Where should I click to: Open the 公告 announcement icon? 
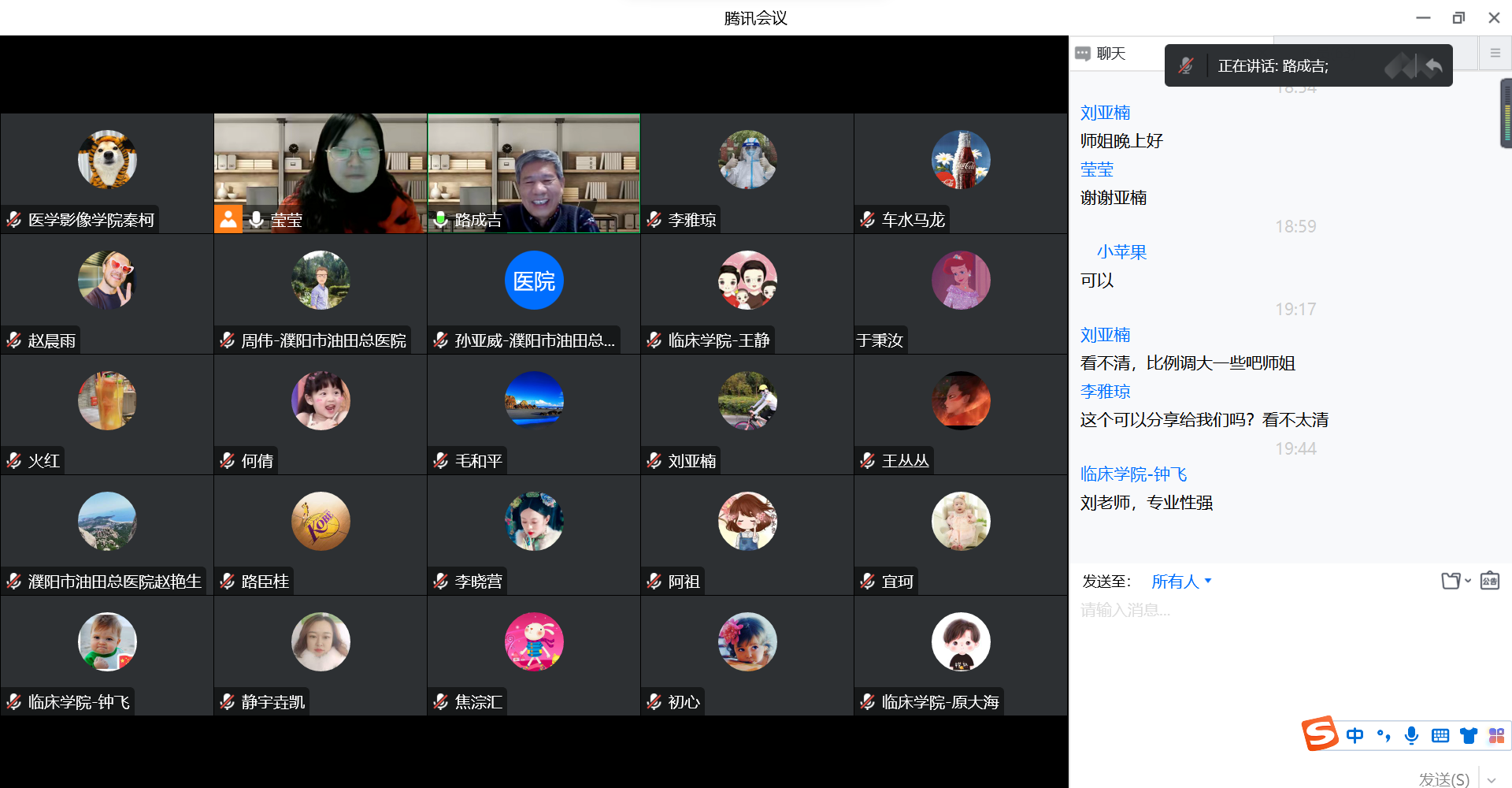(x=1489, y=581)
